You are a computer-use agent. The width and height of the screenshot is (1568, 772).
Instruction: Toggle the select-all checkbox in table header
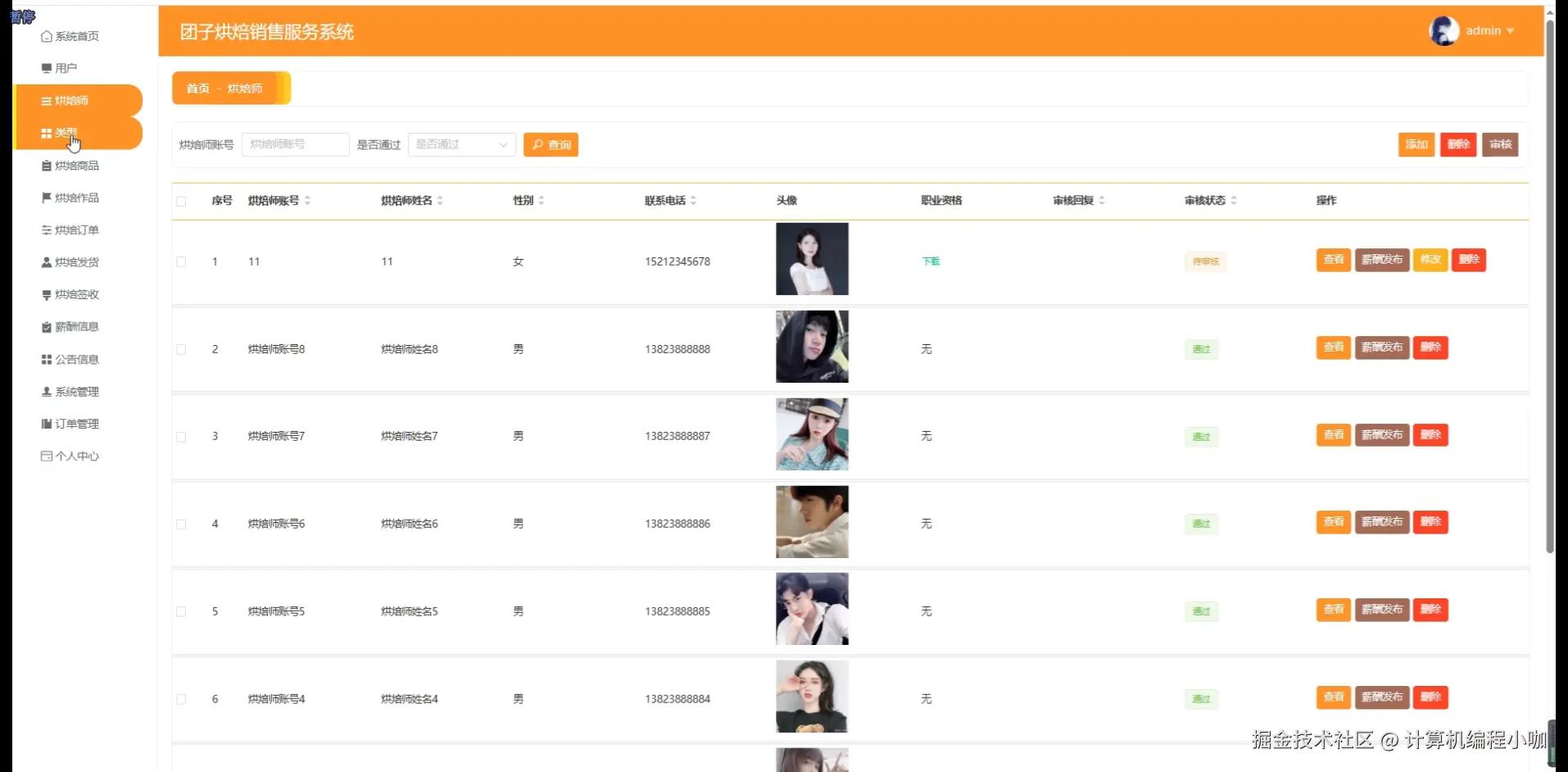coord(181,202)
